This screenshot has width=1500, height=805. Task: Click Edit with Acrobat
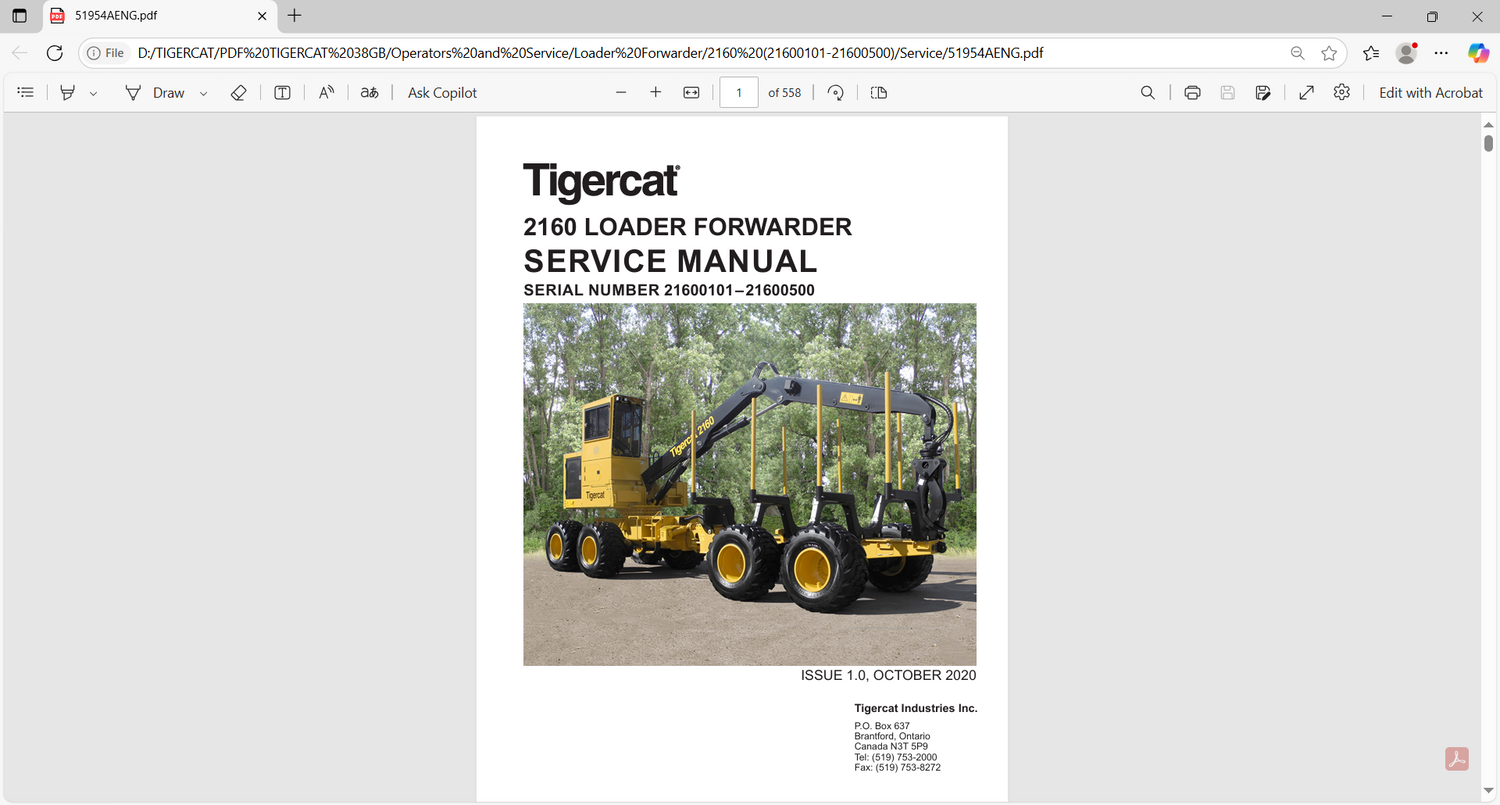coord(1431,92)
